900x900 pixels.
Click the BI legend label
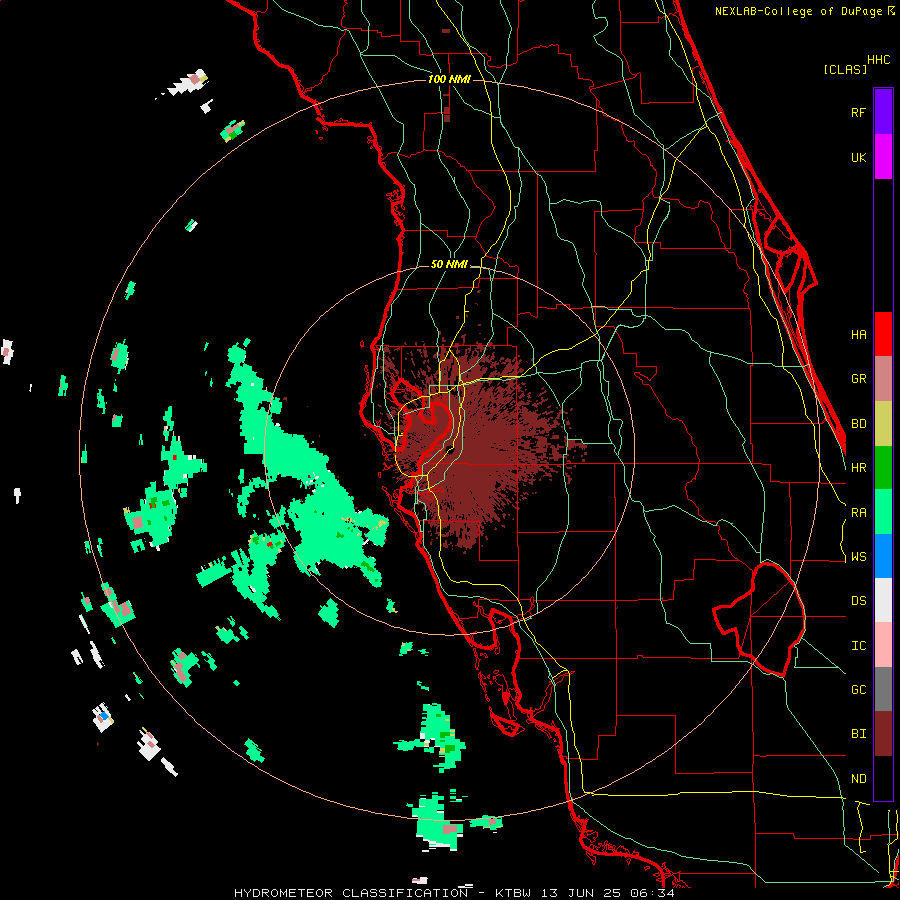tap(858, 734)
